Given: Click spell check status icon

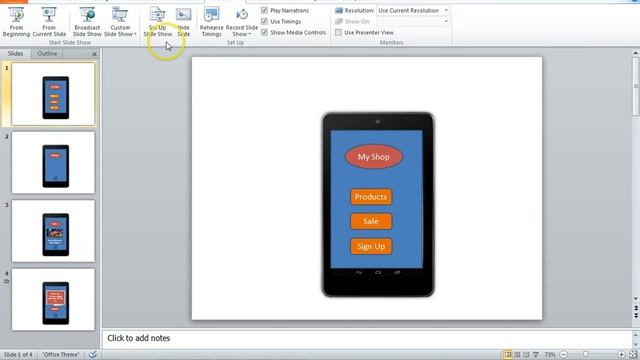Looking at the screenshot, I should coord(93,355).
